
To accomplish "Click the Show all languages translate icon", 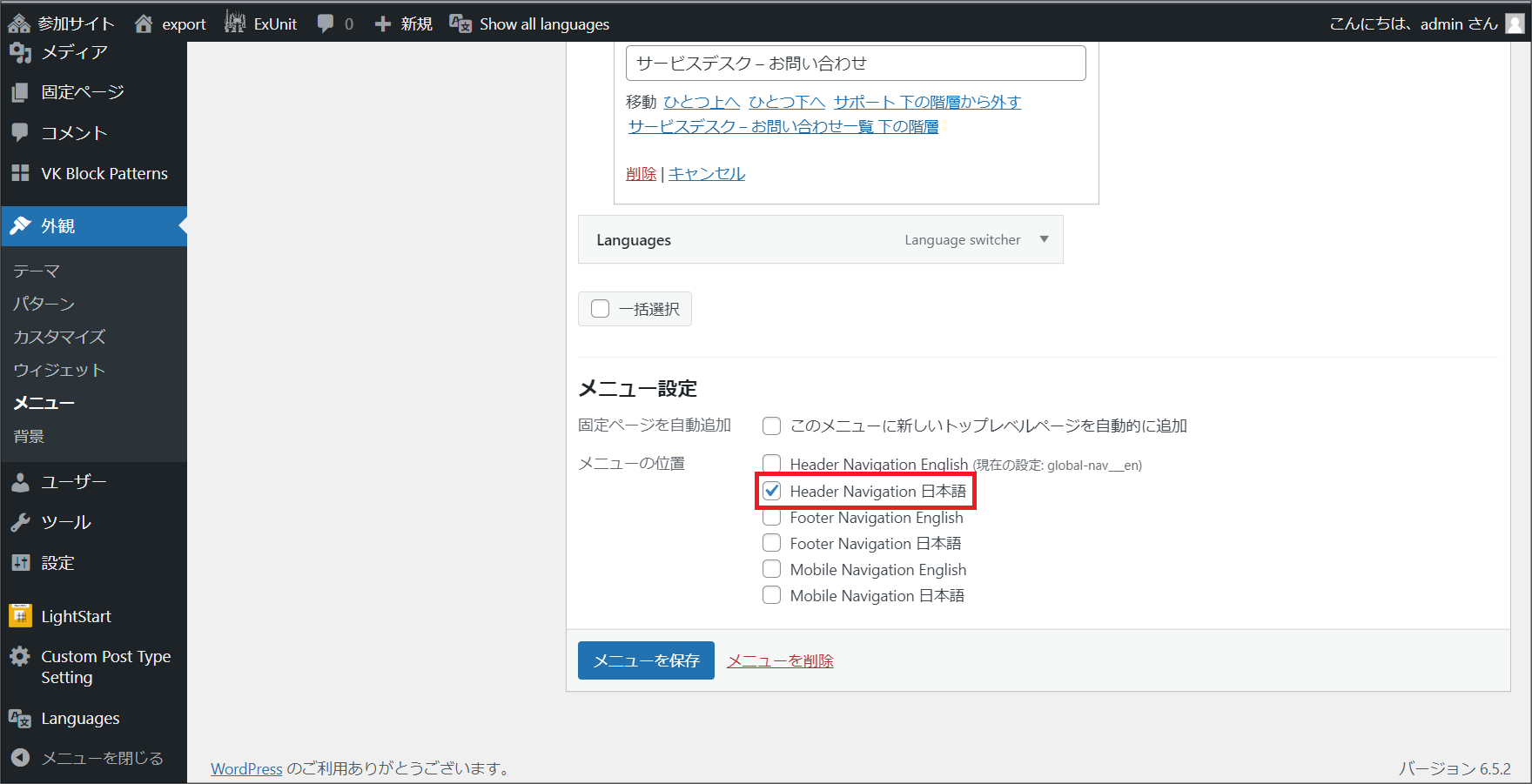I will (x=460, y=23).
